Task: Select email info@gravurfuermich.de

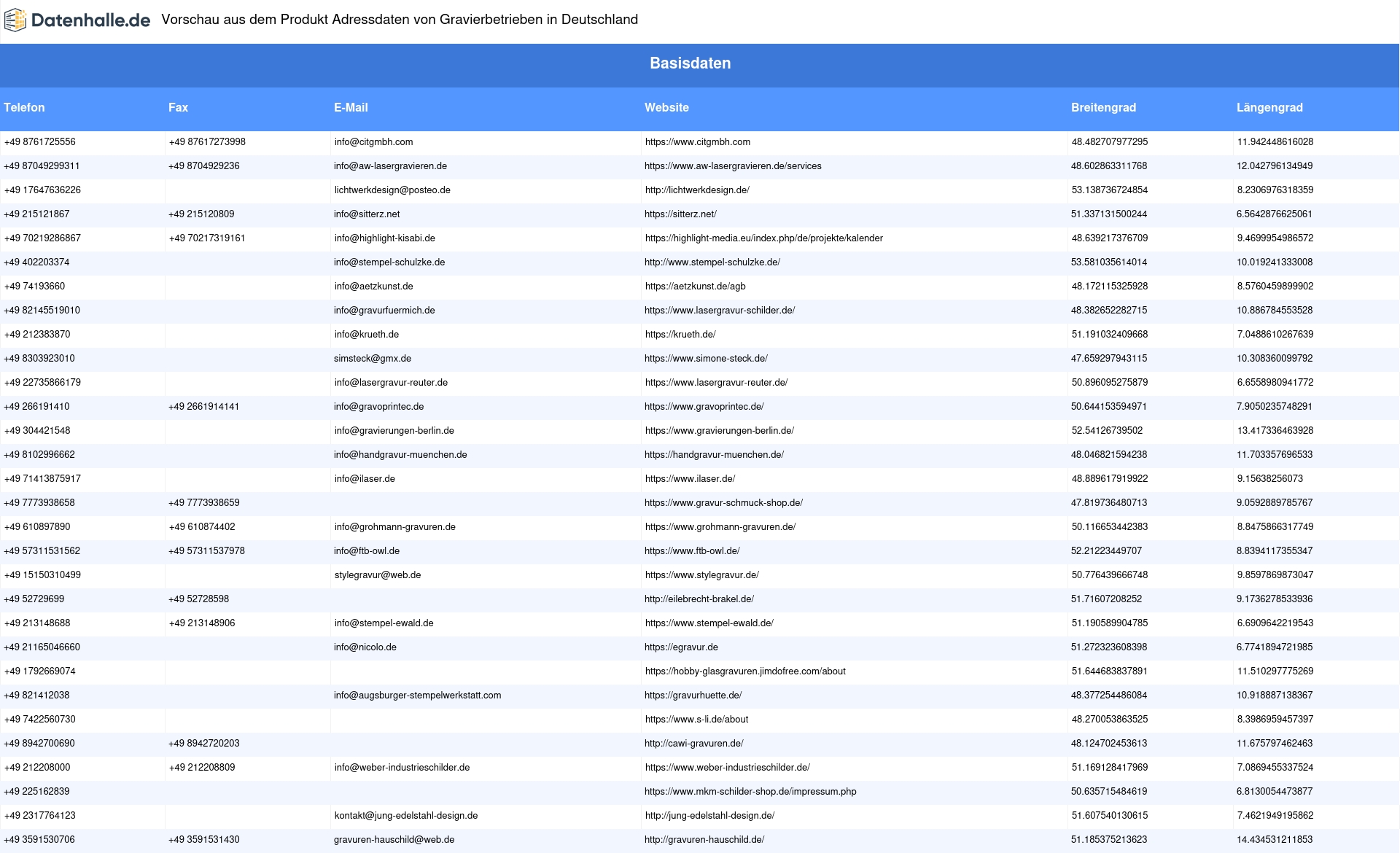Action: [x=384, y=311]
